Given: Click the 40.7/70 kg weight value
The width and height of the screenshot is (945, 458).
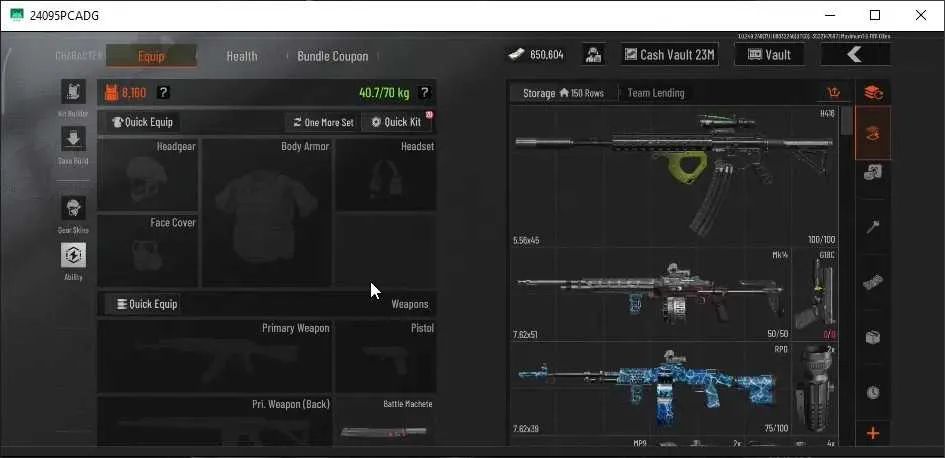Looking at the screenshot, I should (x=384, y=93).
